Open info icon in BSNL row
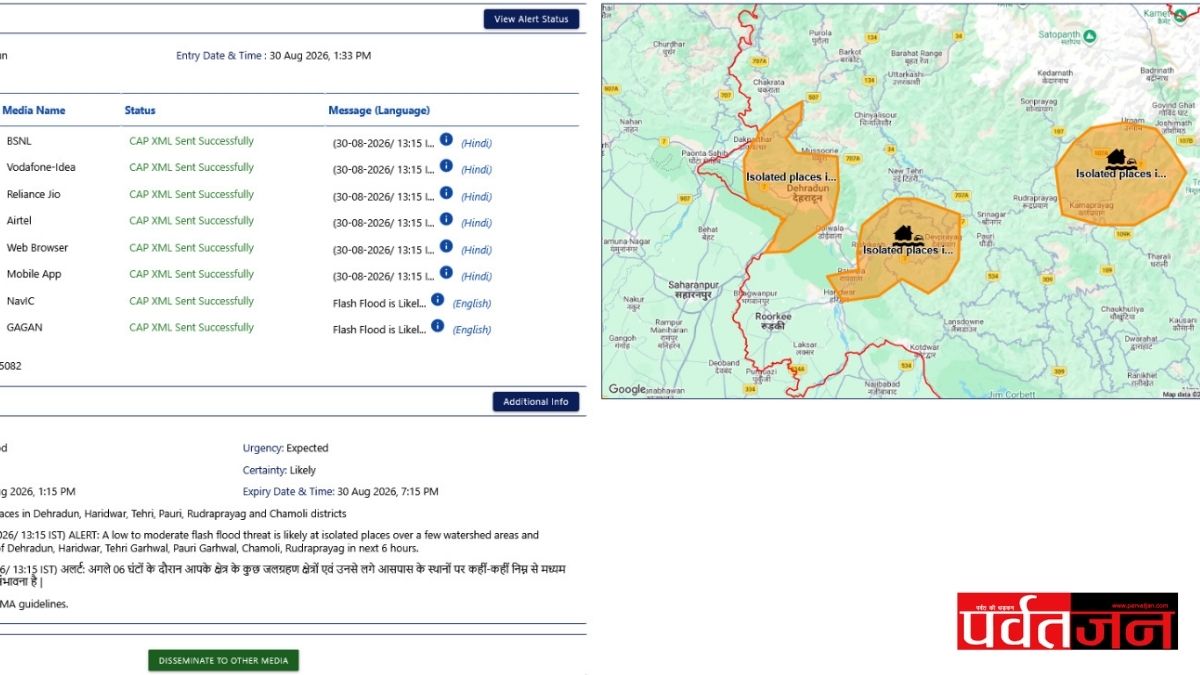Viewport: 1200px width, 675px height. tap(447, 139)
